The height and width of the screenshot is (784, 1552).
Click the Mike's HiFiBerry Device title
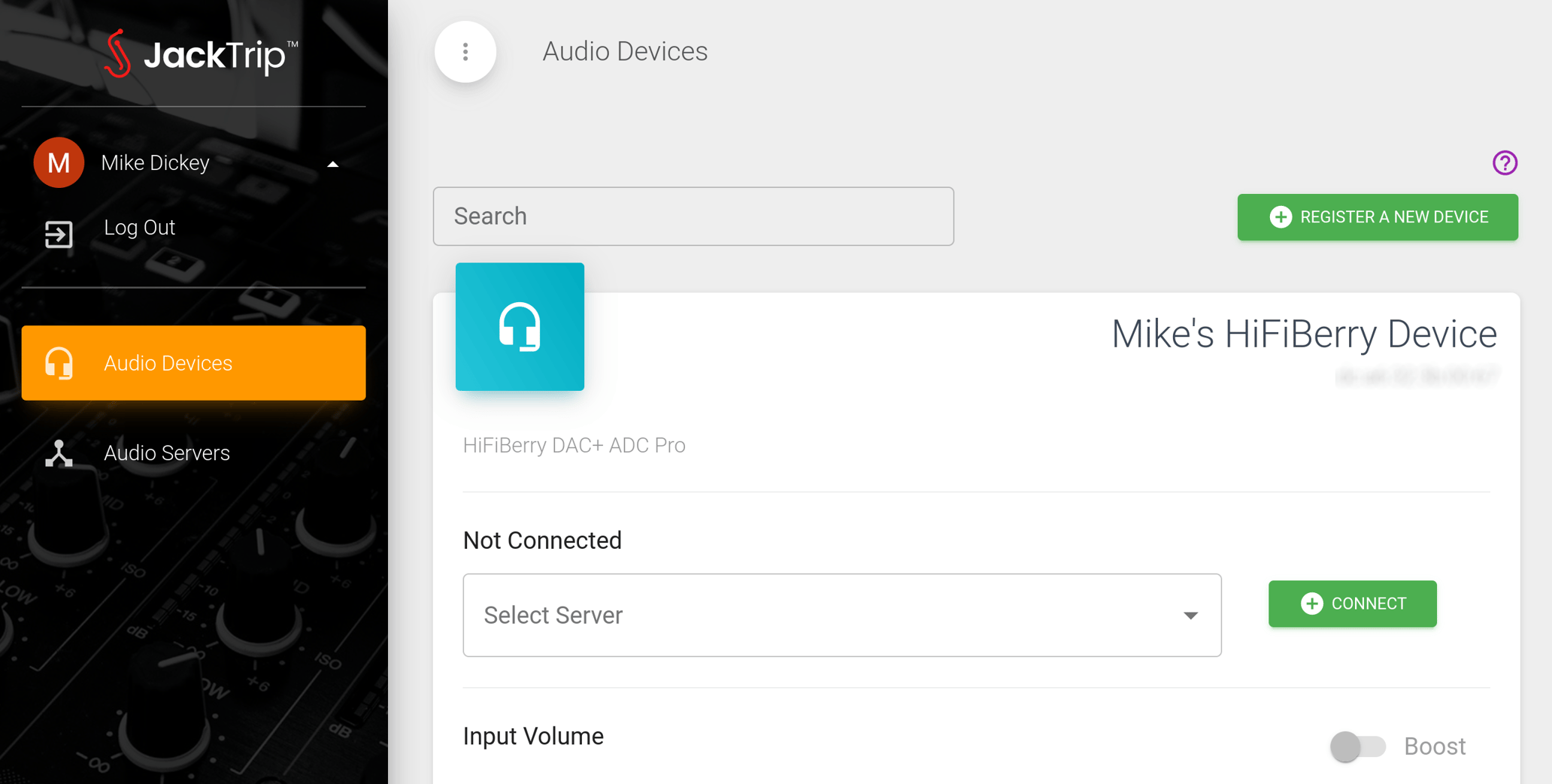coord(1303,334)
